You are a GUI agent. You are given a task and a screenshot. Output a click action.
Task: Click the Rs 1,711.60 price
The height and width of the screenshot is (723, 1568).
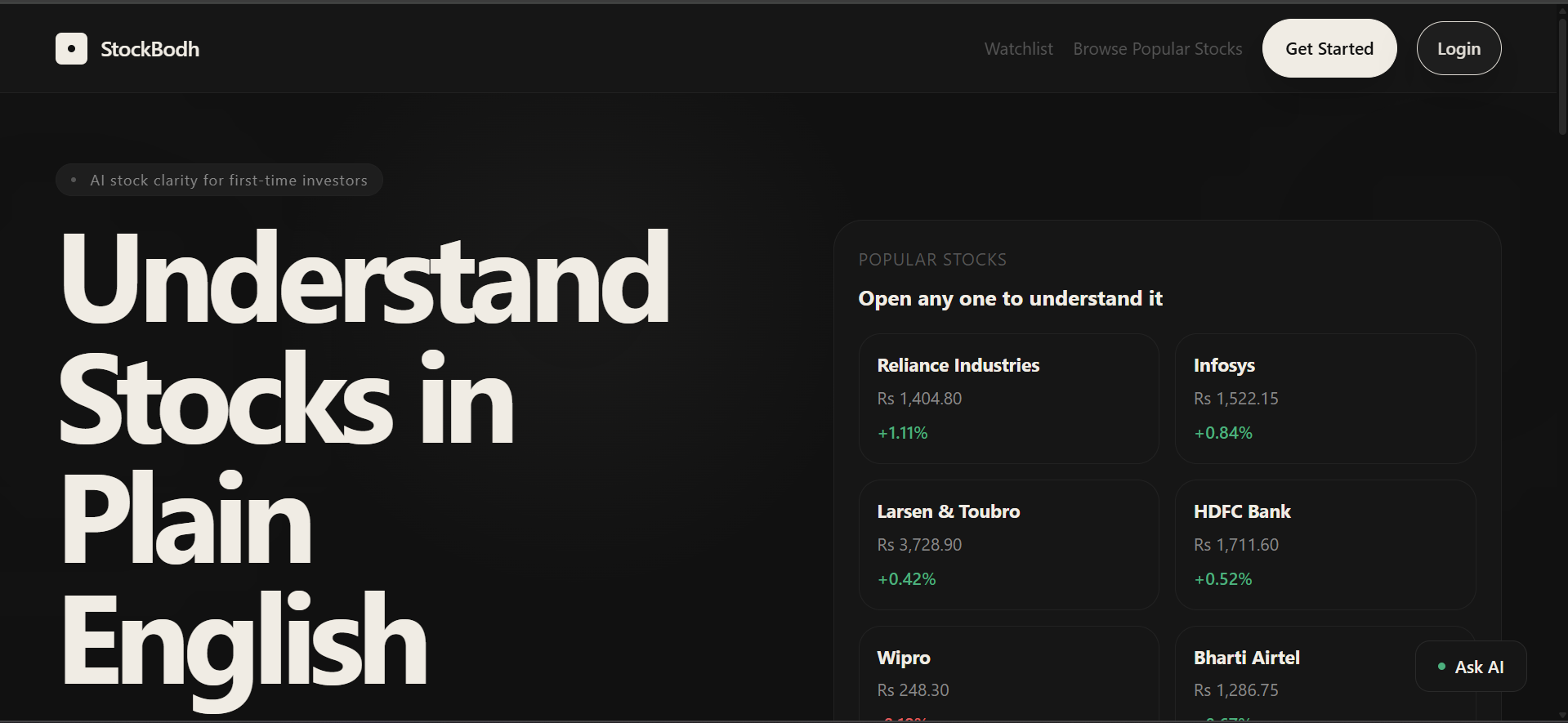tap(1235, 545)
